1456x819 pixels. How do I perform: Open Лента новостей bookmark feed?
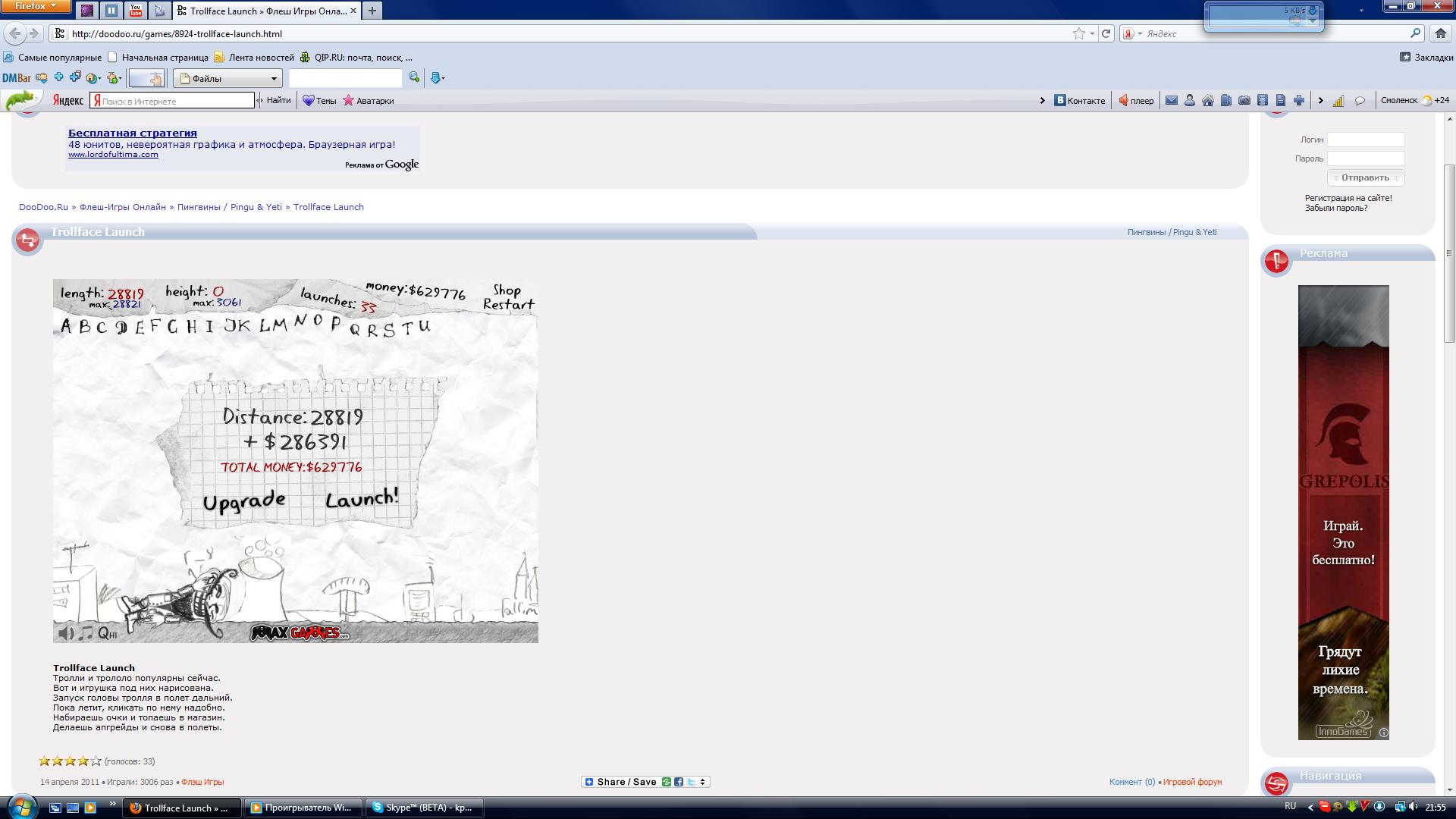(254, 57)
